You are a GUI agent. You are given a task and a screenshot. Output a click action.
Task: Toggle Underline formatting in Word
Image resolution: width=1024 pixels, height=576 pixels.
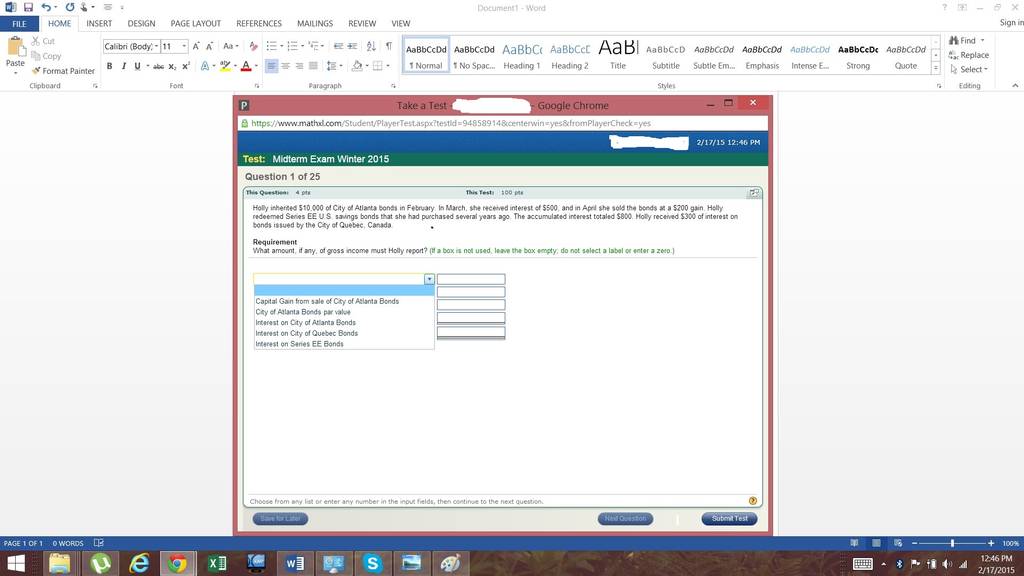pos(137,66)
